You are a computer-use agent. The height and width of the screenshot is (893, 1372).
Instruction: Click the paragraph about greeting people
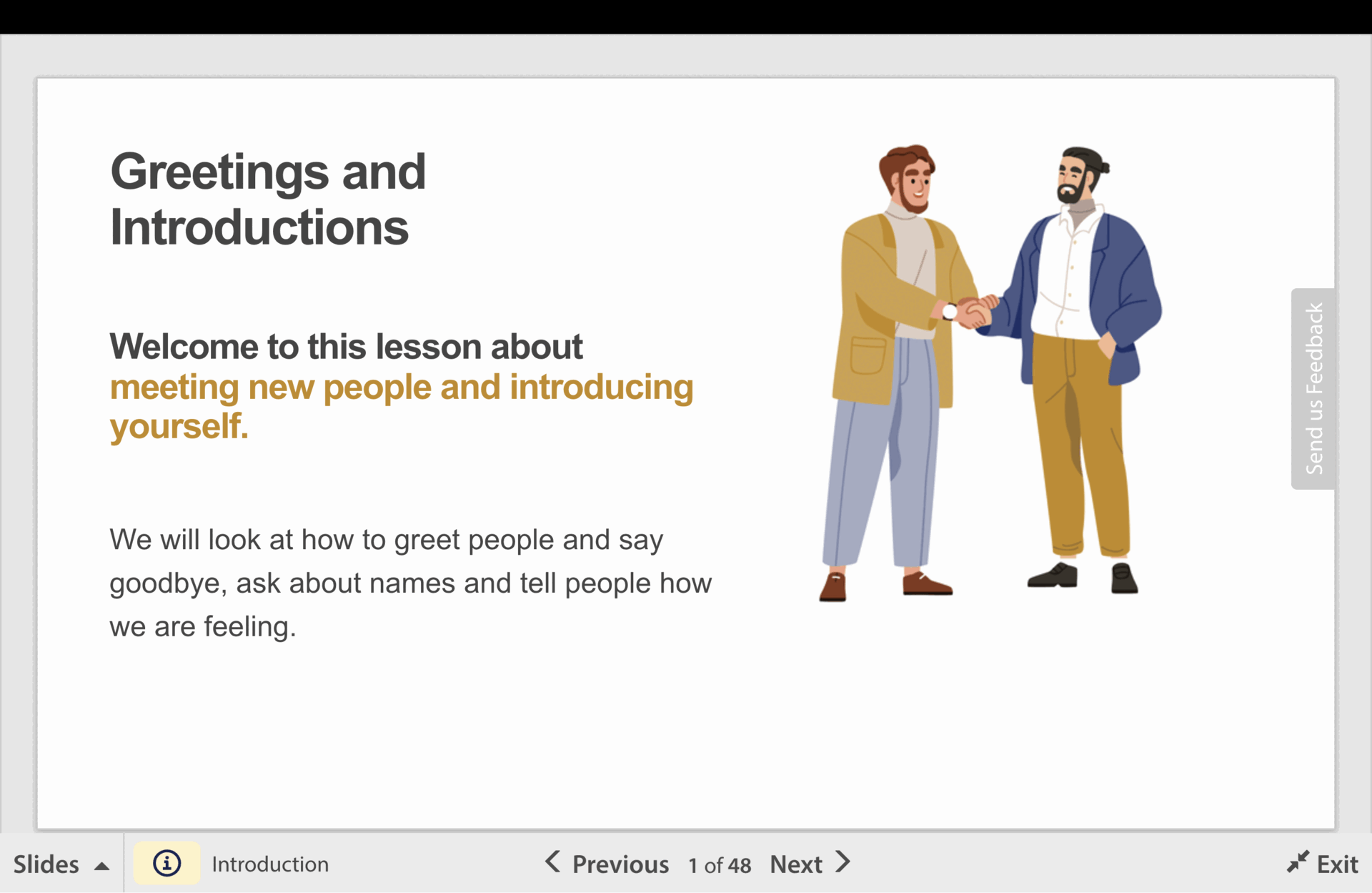(x=410, y=583)
